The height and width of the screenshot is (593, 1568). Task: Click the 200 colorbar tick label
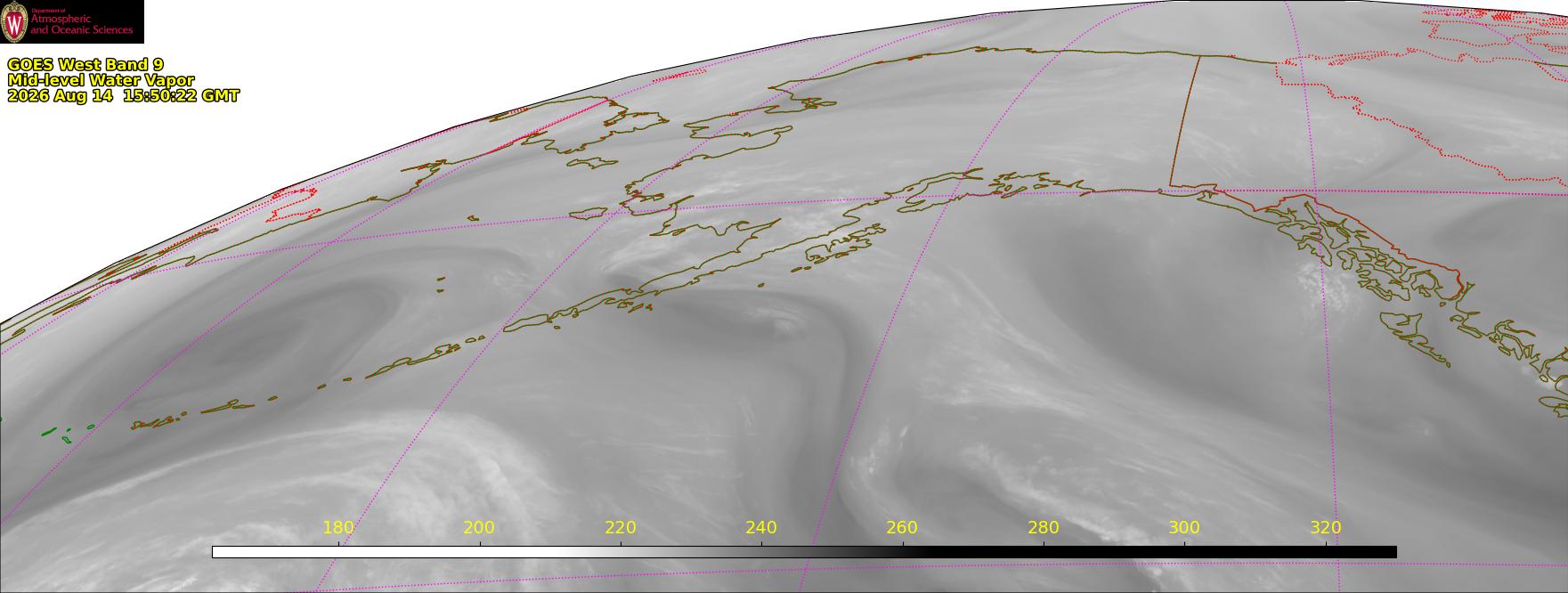click(479, 527)
